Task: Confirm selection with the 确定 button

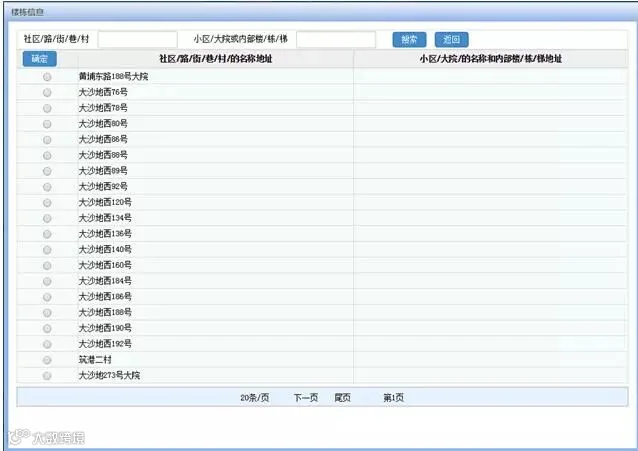Action: 39,59
